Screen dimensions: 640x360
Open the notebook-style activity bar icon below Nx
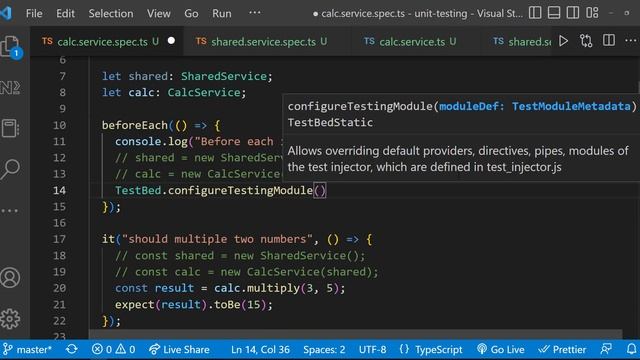[10, 128]
